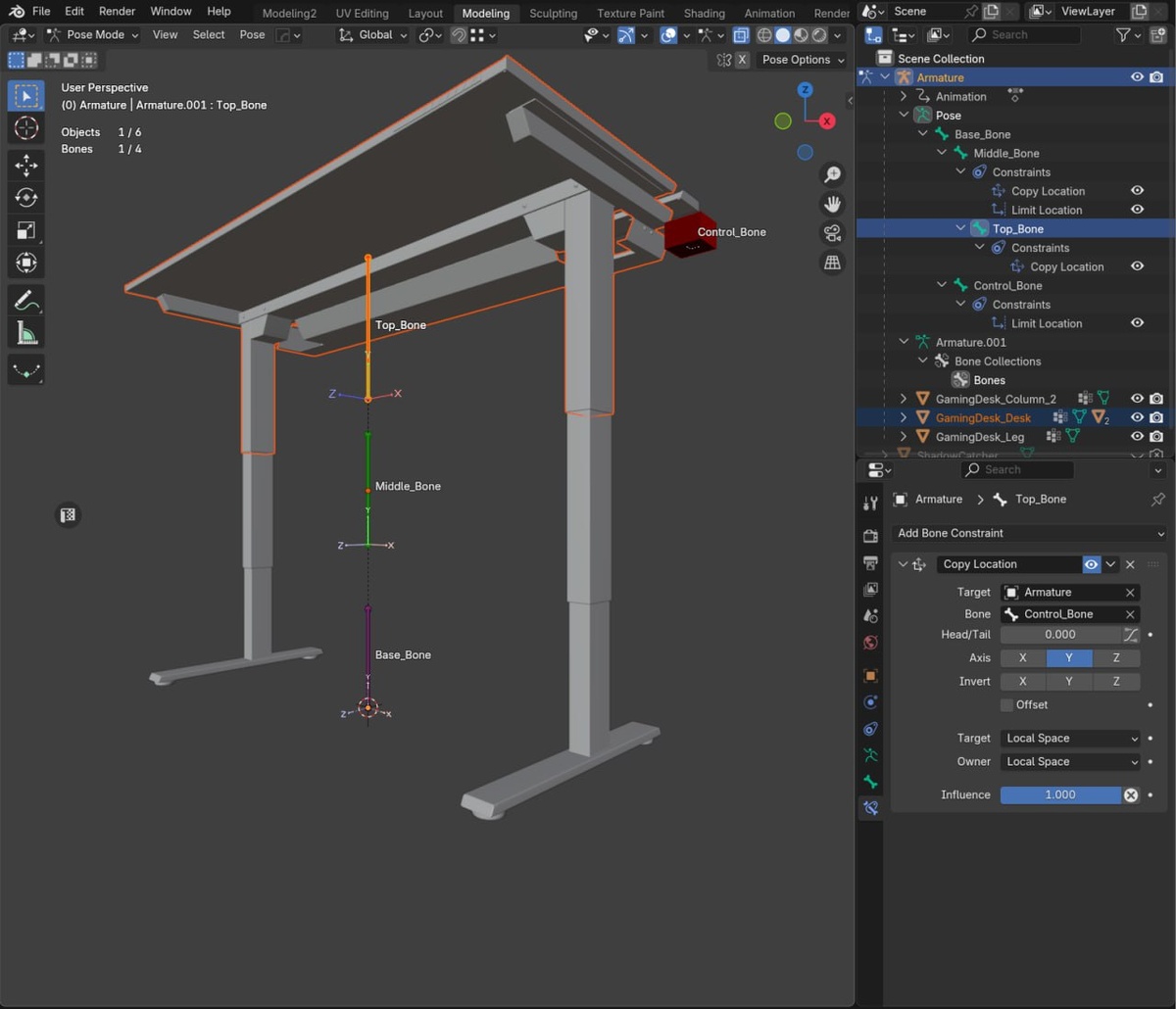Open the Pose menu in viewport header

click(x=252, y=34)
